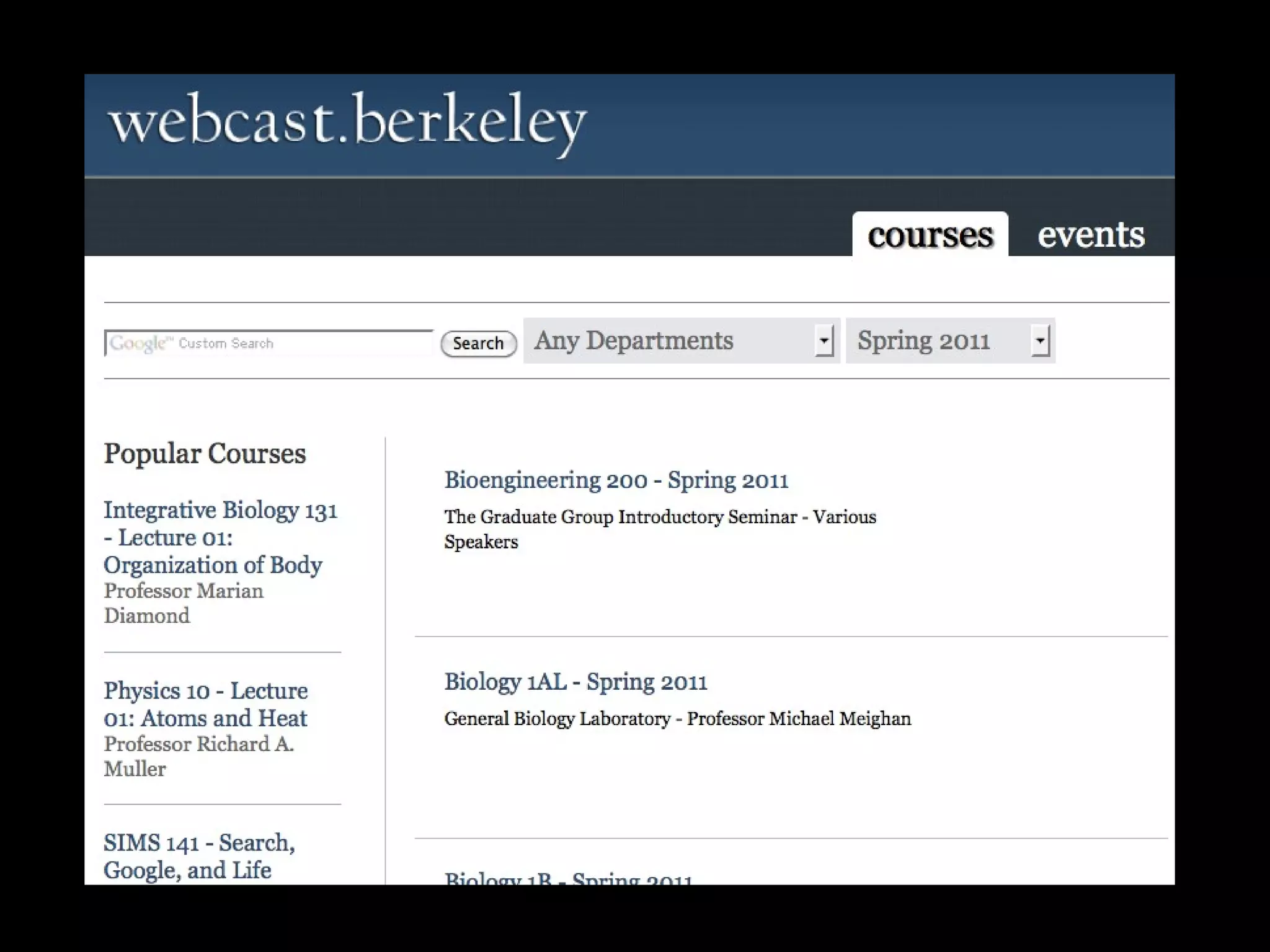Screen dimensions: 1270x952
Task: Focus the Google Custom Search field
Action: [x=268, y=343]
